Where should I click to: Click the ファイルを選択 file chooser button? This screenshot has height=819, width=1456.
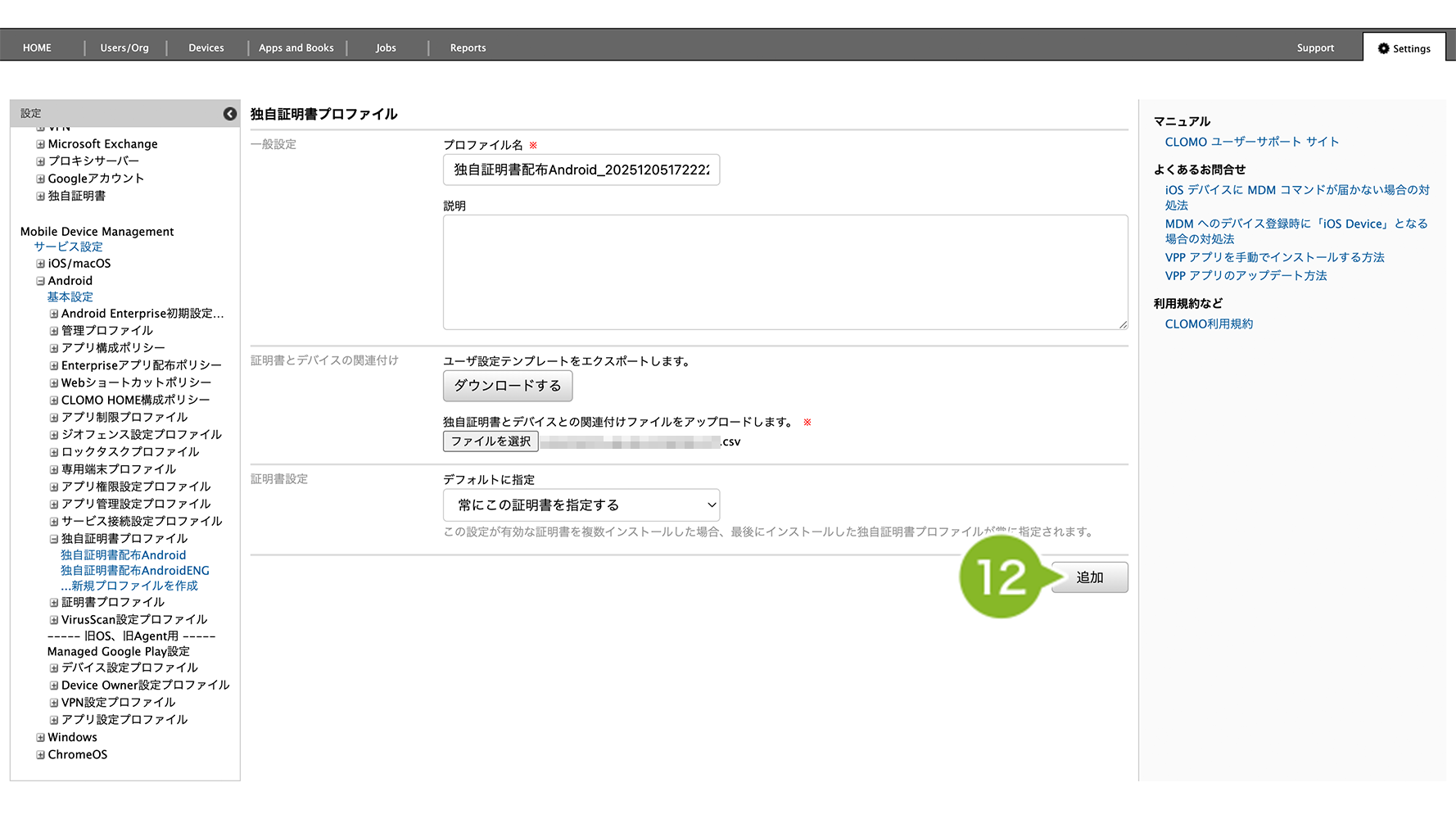pos(491,441)
